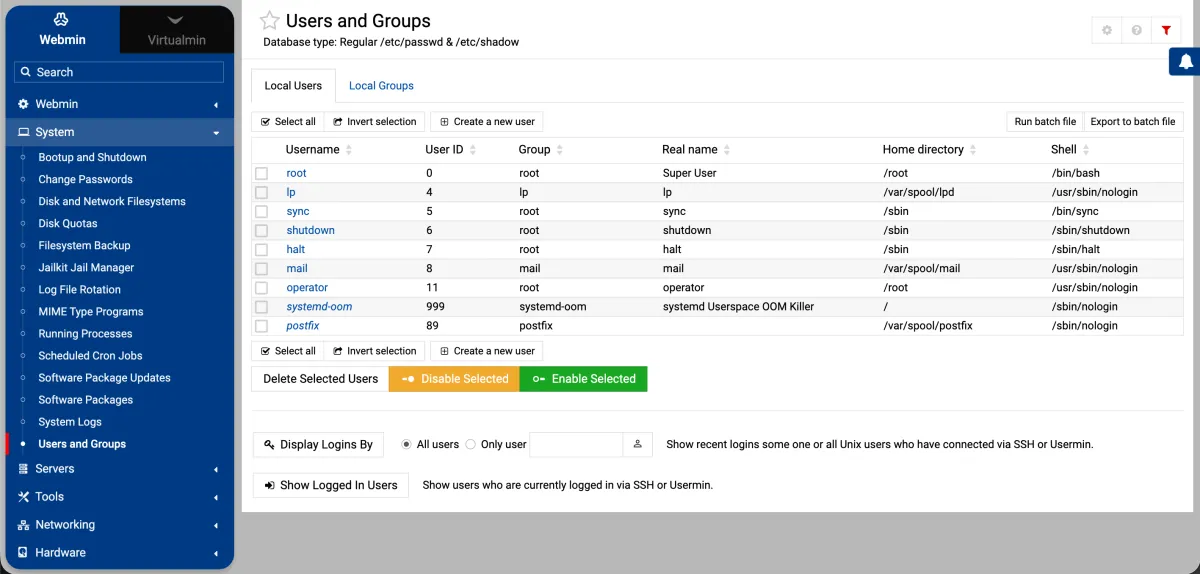This screenshot has height=574, width=1200.
Task: Collapse the System sidebar category
Action: (x=119, y=132)
